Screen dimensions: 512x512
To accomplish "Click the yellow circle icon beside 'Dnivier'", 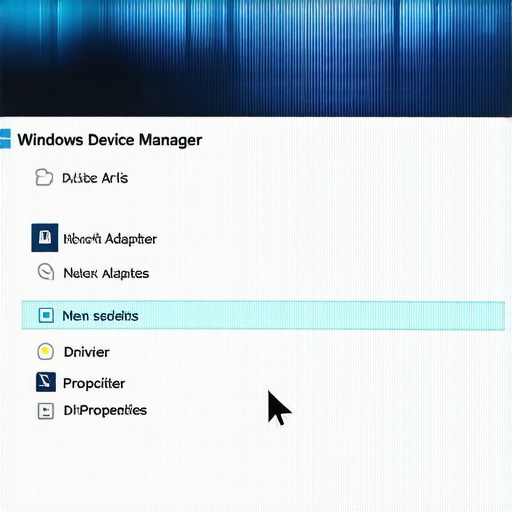I will [x=45, y=351].
